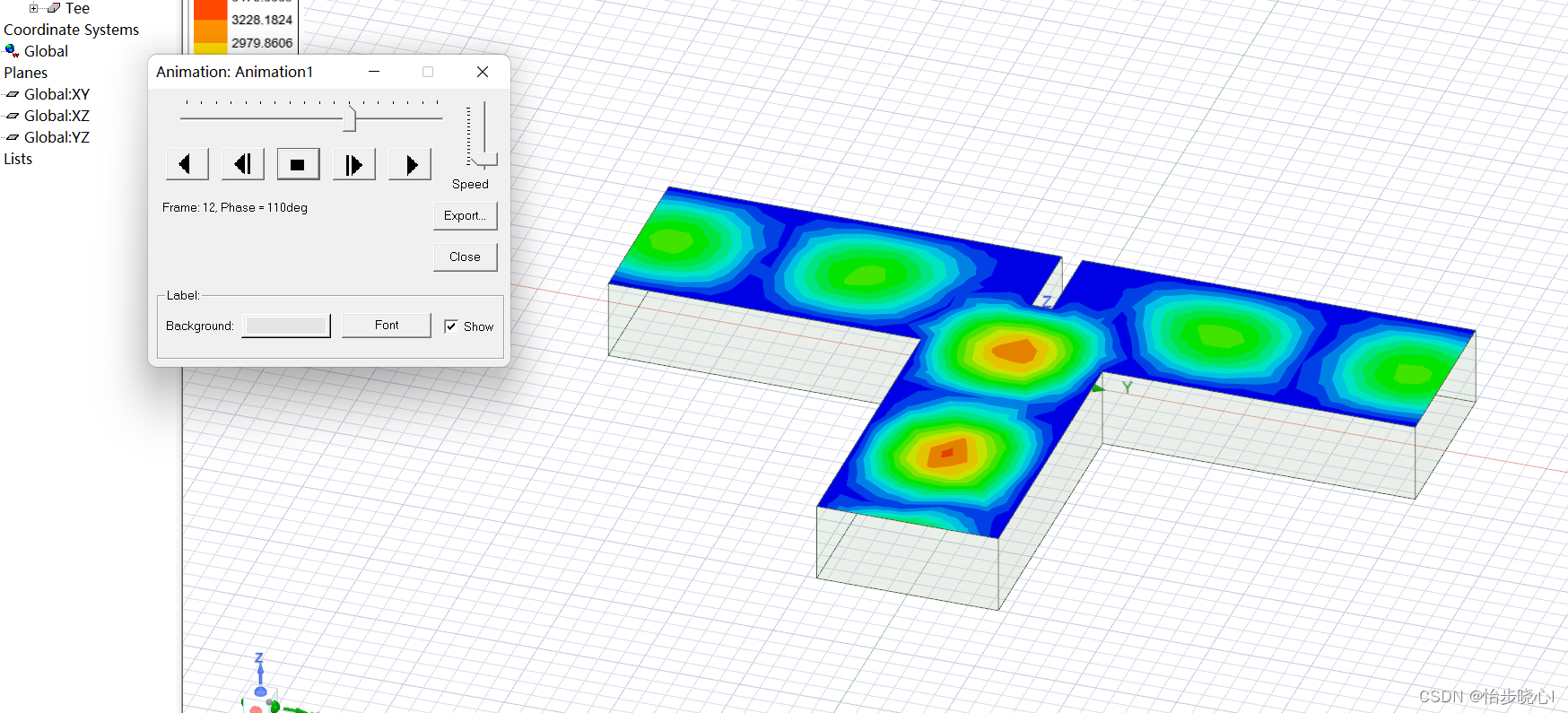Minimize the Animation1 dialog
Viewport: 1568px width, 713px height.
[x=374, y=72]
